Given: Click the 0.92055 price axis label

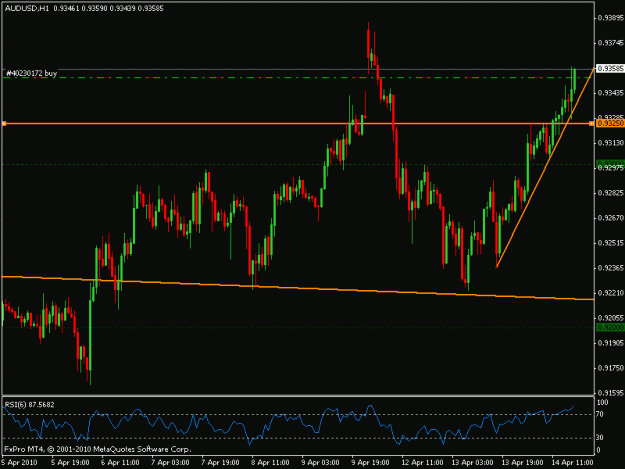Looking at the screenshot, I should point(610,318).
